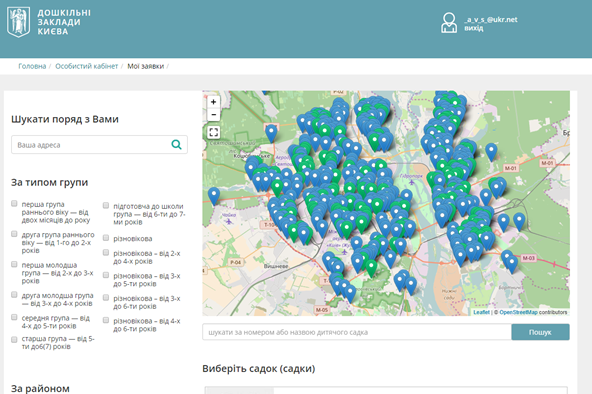Toggle fullscreen map view

pos(213,132)
